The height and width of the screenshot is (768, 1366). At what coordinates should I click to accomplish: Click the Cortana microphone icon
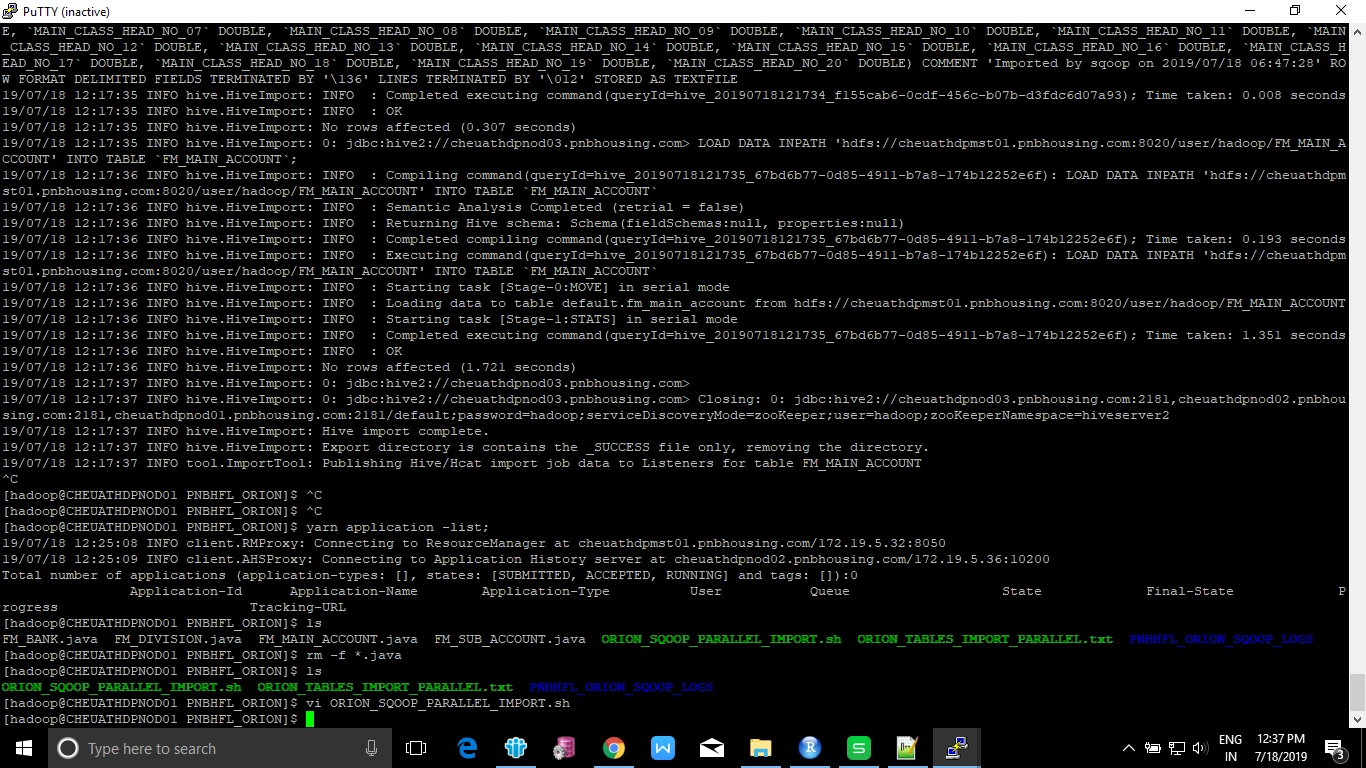(372, 748)
